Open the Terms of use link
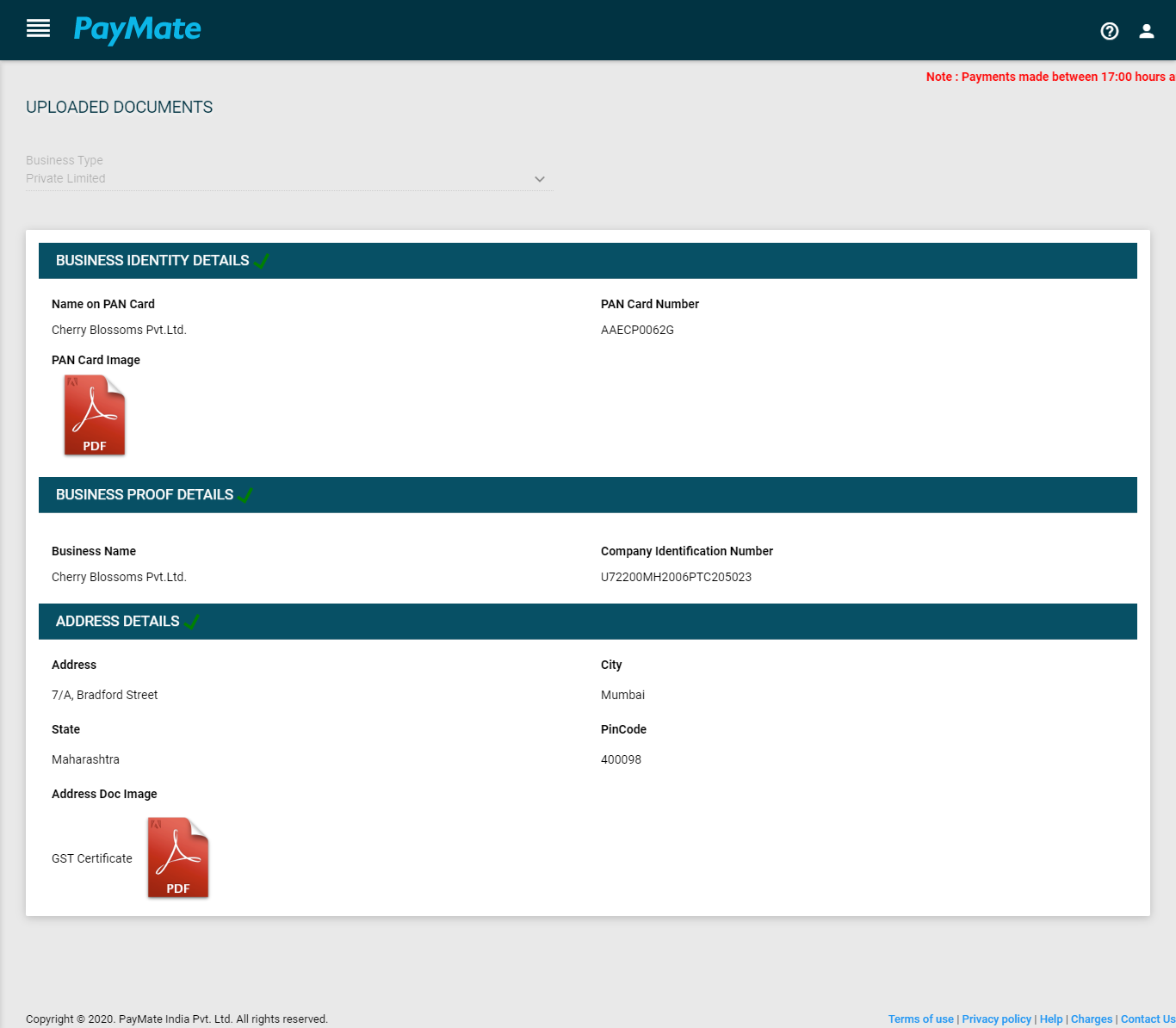 pyautogui.click(x=921, y=1019)
